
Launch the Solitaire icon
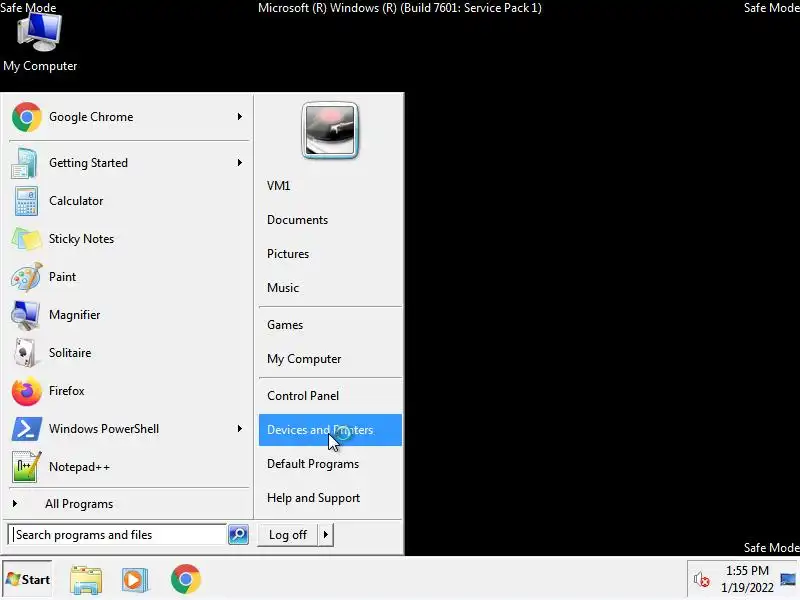tap(25, 353)
